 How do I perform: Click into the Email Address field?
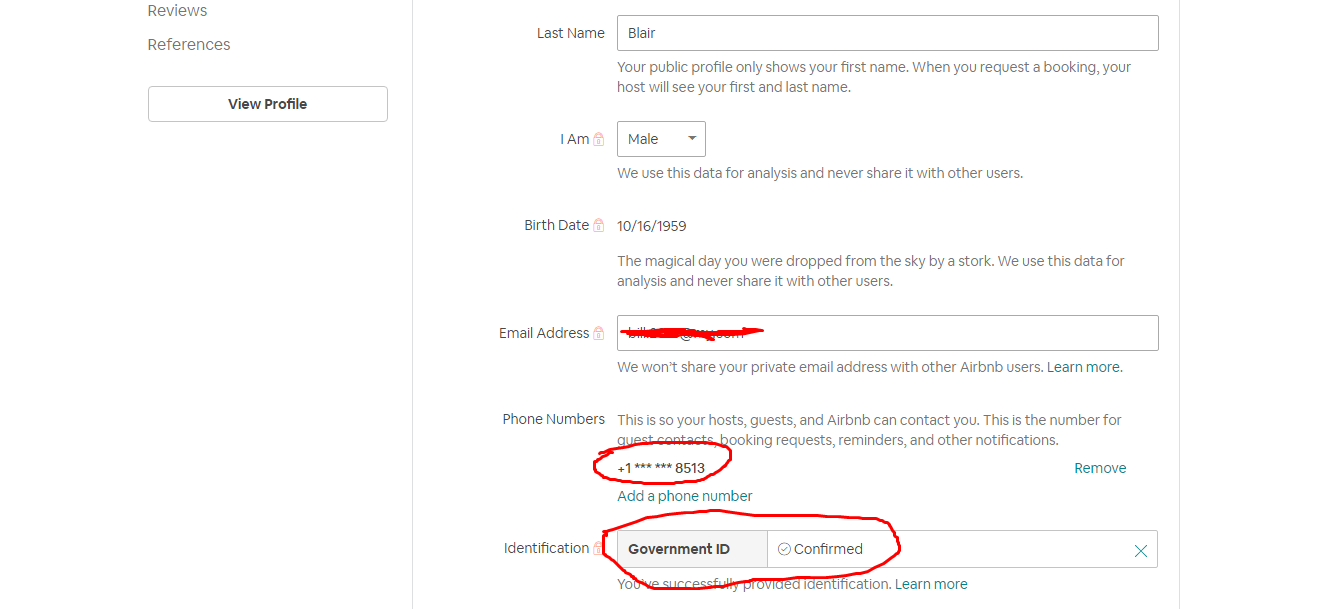click(950, 333)
